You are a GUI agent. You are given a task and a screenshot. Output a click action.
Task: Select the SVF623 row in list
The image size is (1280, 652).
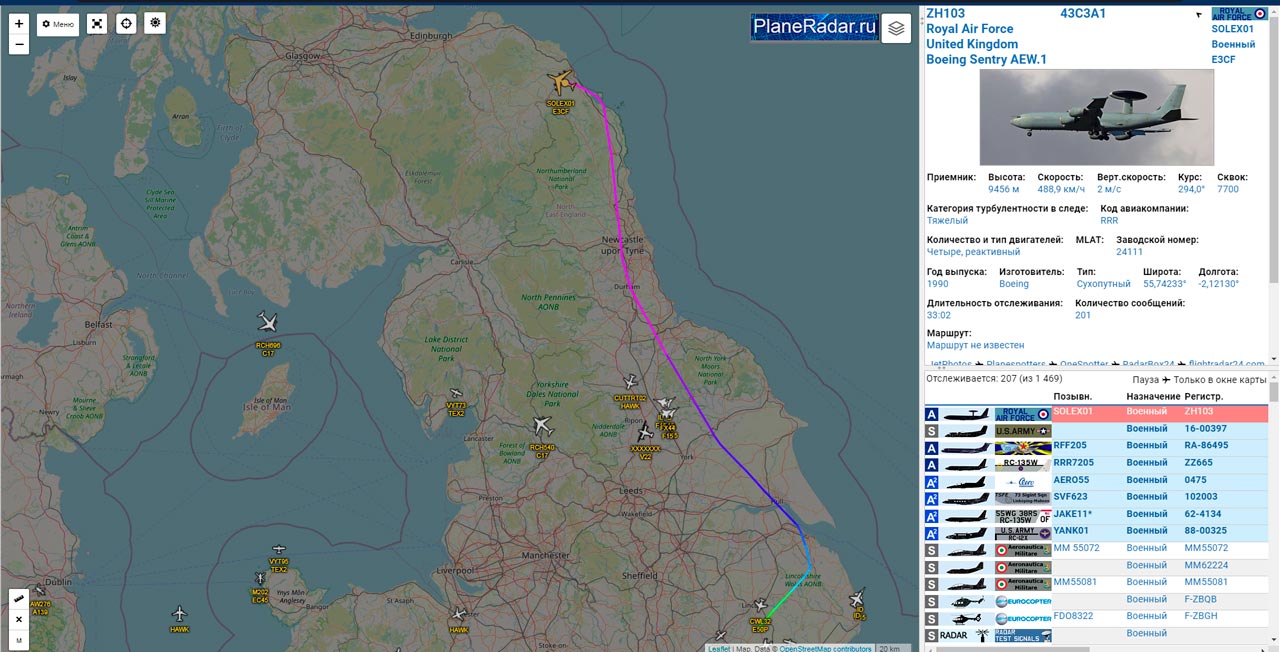point(1096,498)
